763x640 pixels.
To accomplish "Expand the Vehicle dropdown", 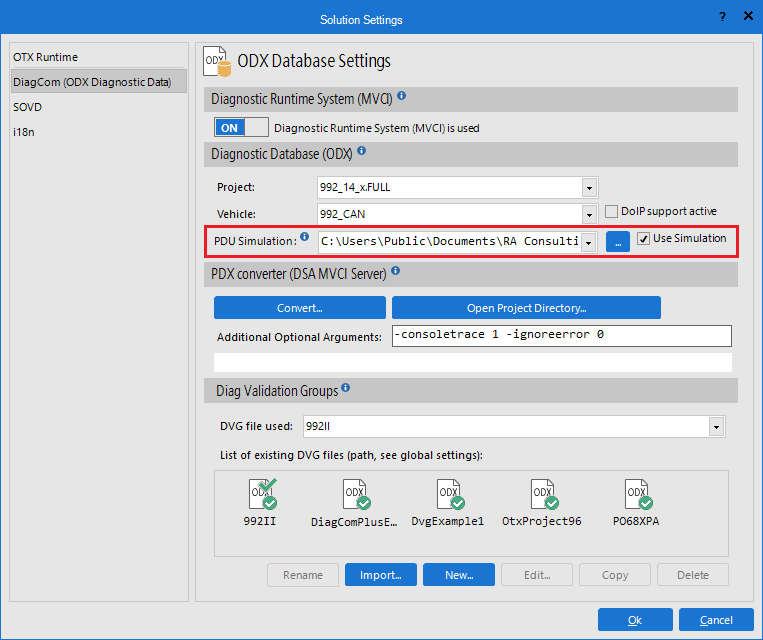I will point(588,214).
